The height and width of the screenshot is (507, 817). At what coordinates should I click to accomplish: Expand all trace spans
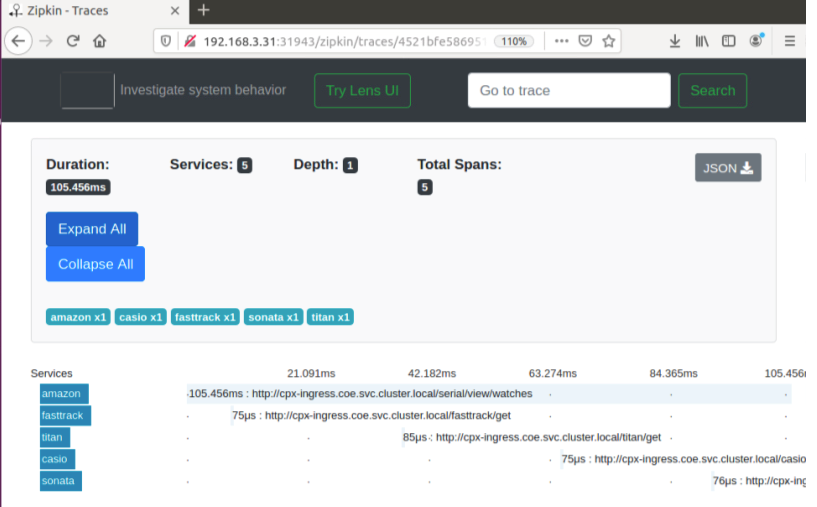coord(92,229)
